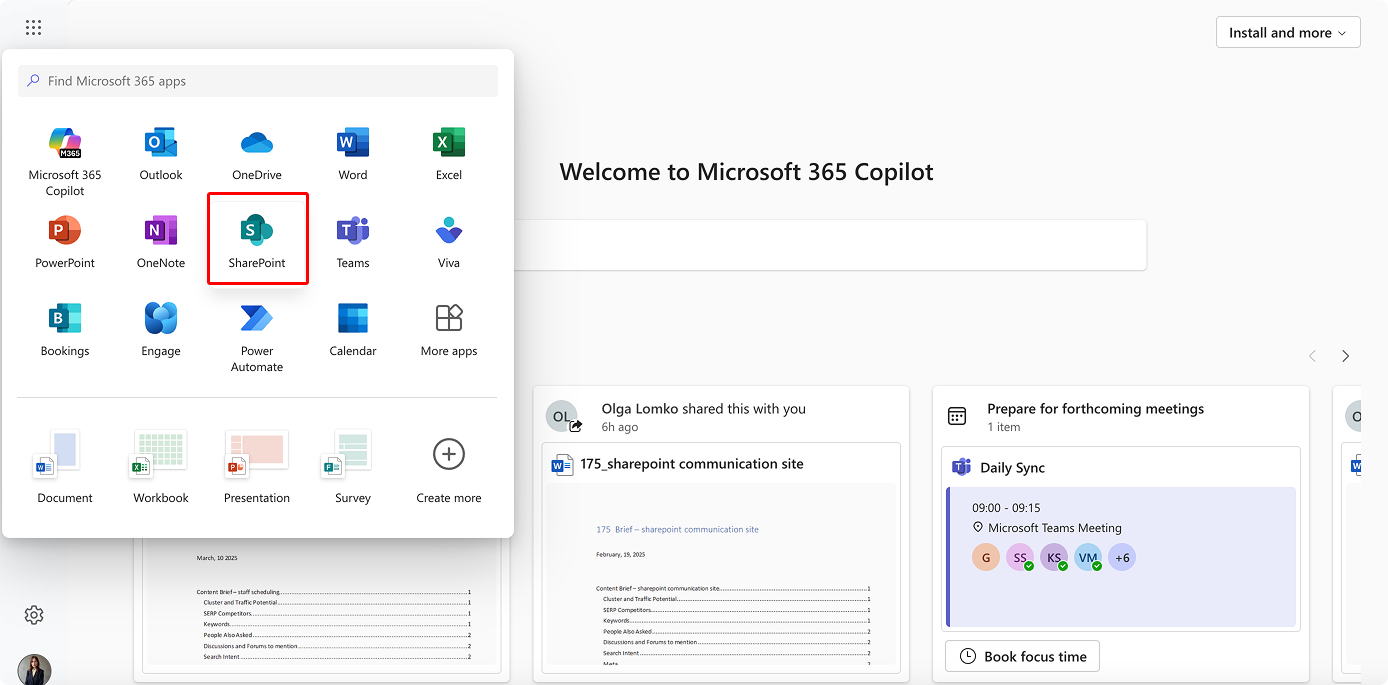
Task: Open the Engage app
Action: (x=160, y=326)
